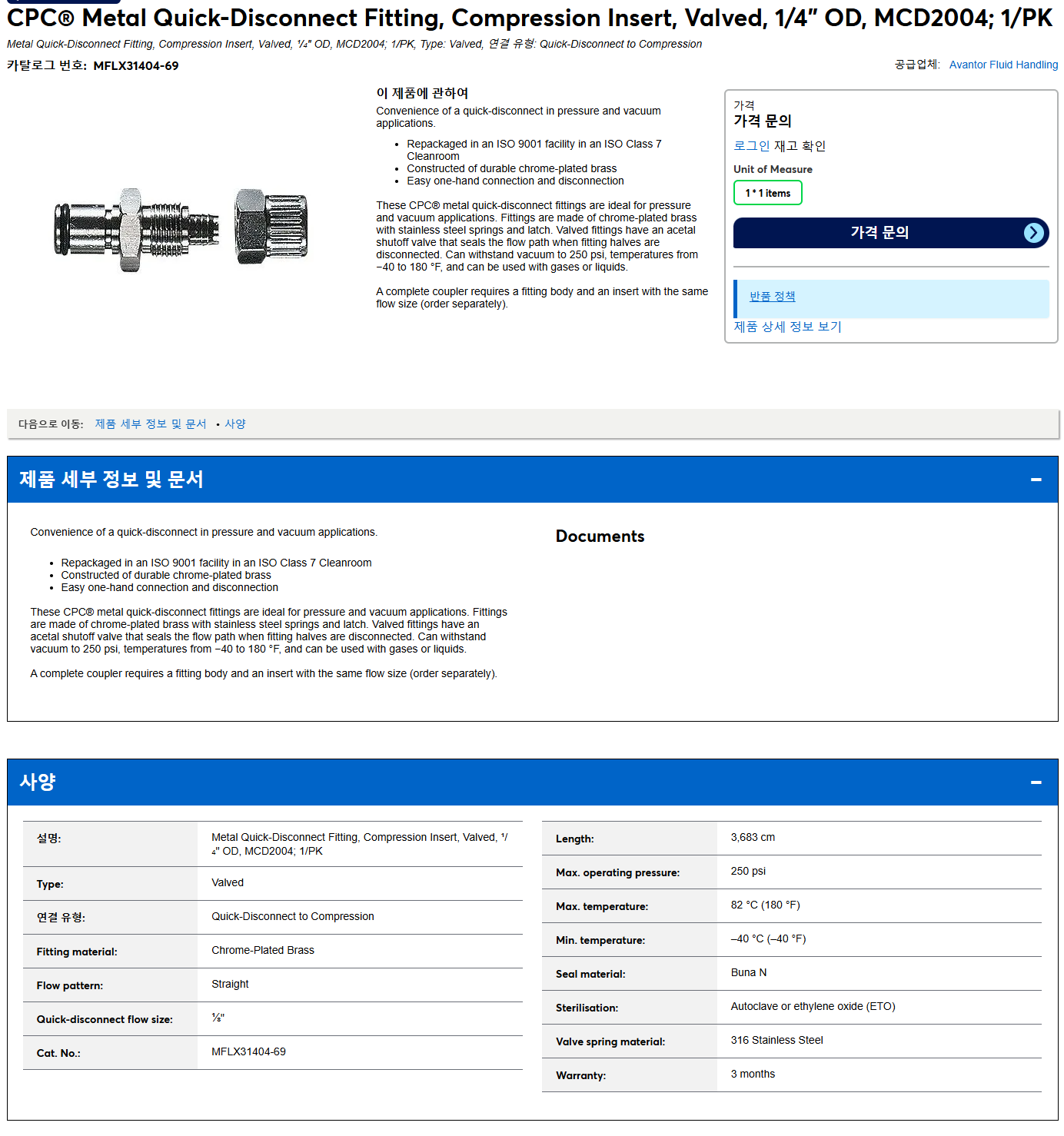Click the Unit of Measure label
Viewport: 1064px width, 1136px height.
773,169
